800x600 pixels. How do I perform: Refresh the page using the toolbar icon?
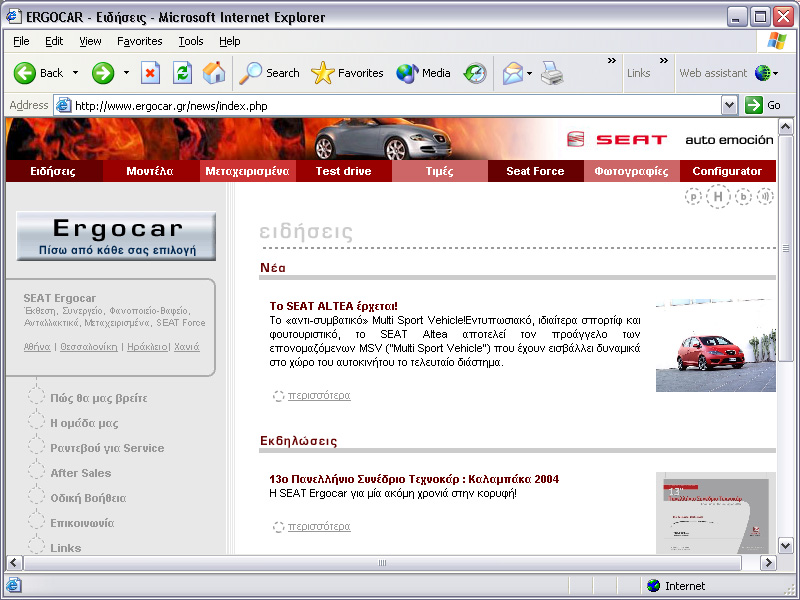[182, 73]
